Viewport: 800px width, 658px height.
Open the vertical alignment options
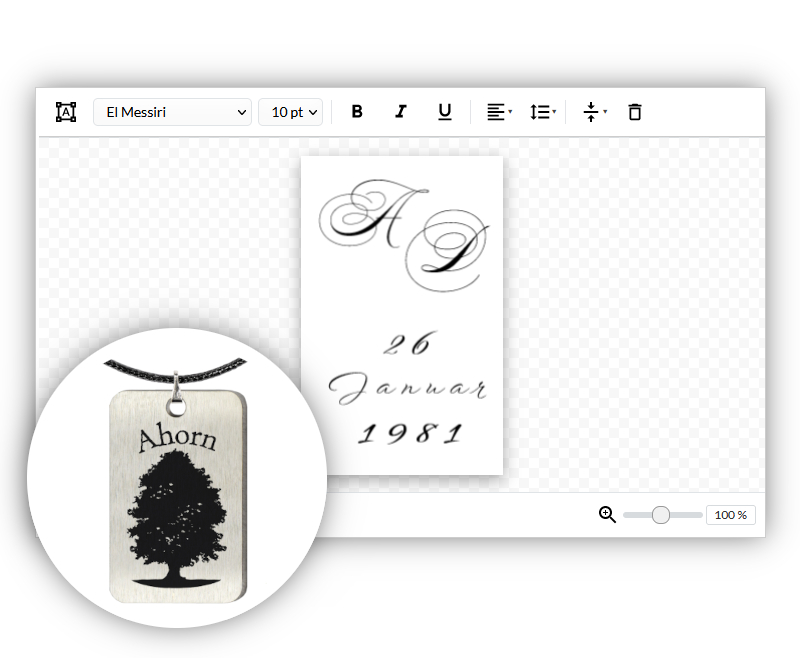pyautogui.click(x=594, y=112)
